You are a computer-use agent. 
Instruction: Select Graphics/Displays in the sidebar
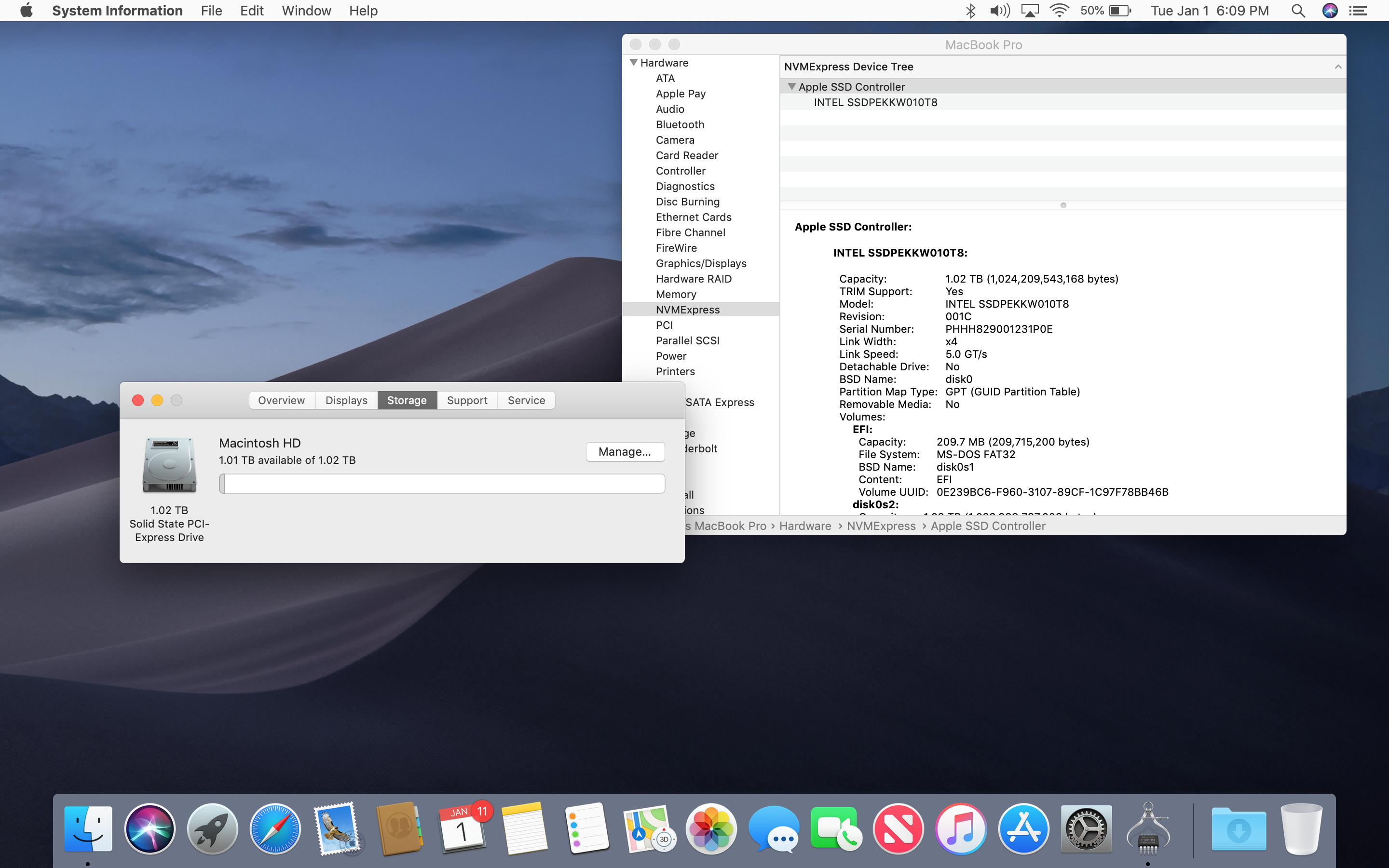701,263
